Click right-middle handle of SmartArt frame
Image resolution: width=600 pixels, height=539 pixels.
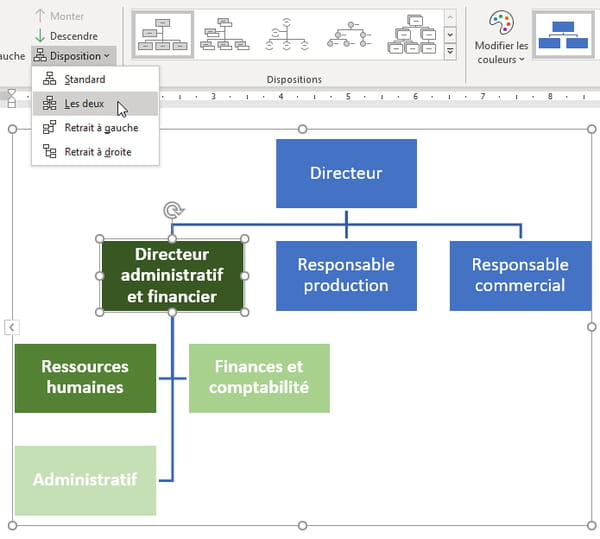[x=592, y=327]
